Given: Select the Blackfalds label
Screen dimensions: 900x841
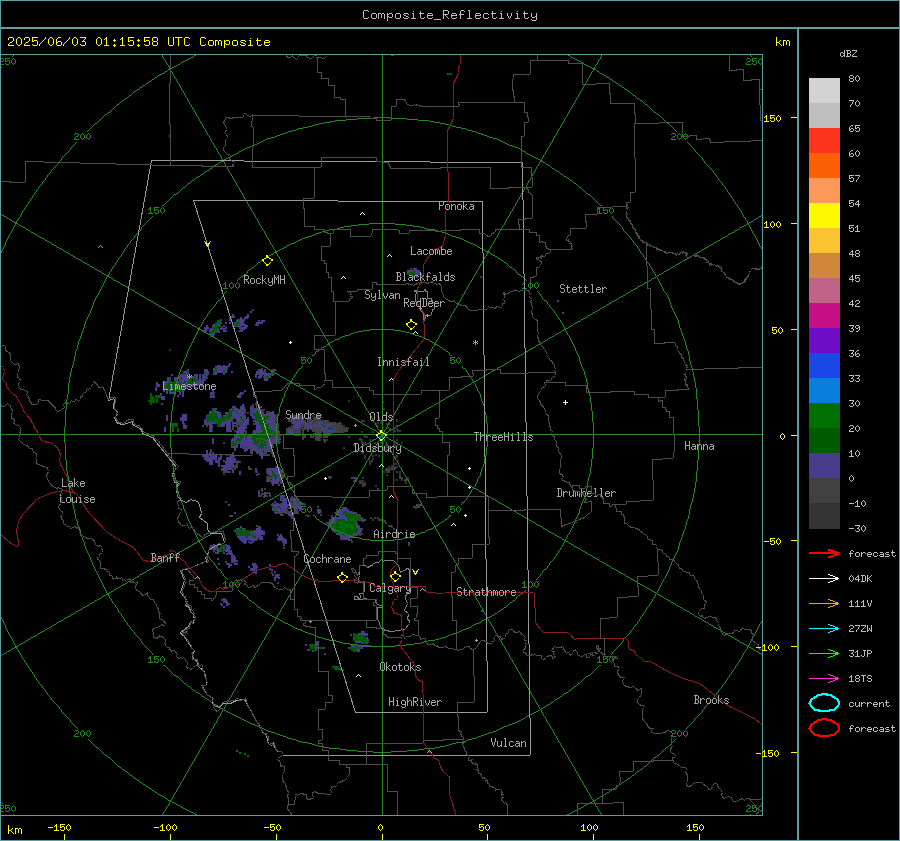Looking at the screenshot, I should (425, 277).
